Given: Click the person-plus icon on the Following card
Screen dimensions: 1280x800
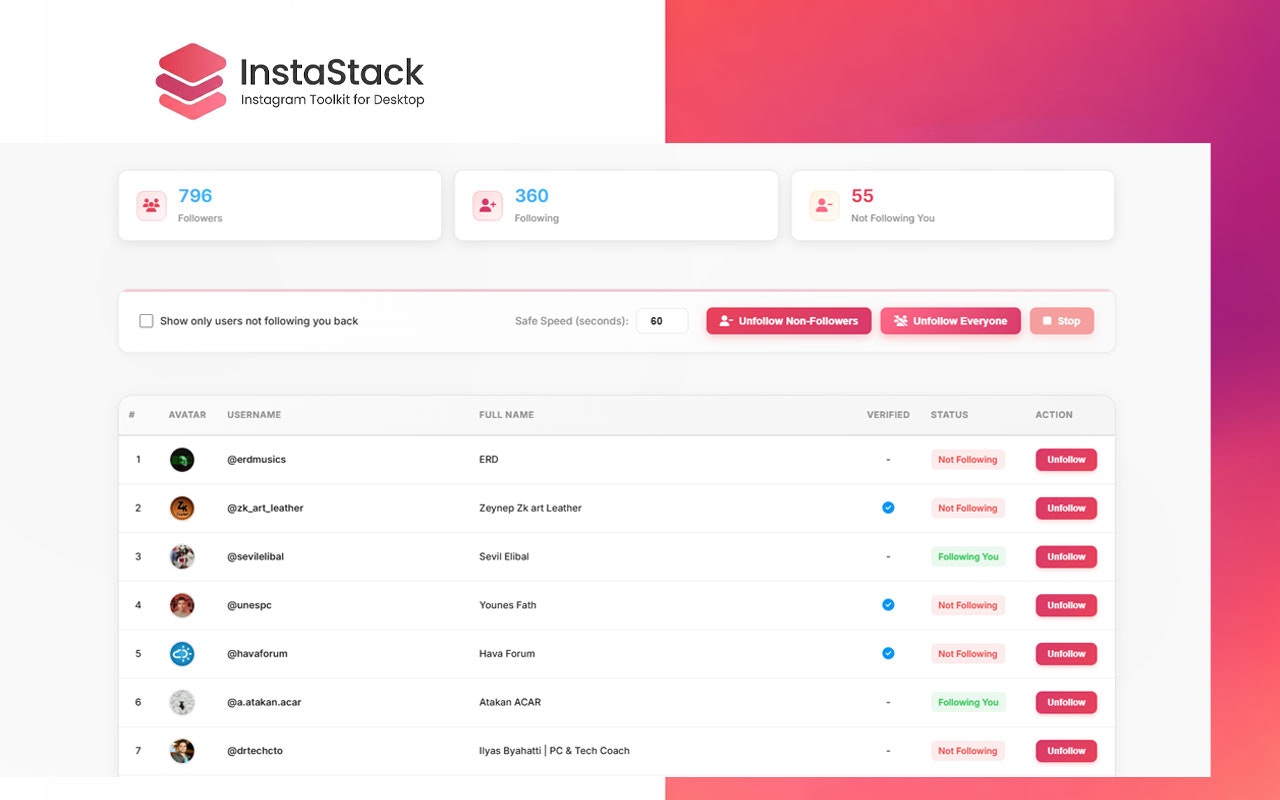Looking at the screenshot, I should [x=487, y=205].
